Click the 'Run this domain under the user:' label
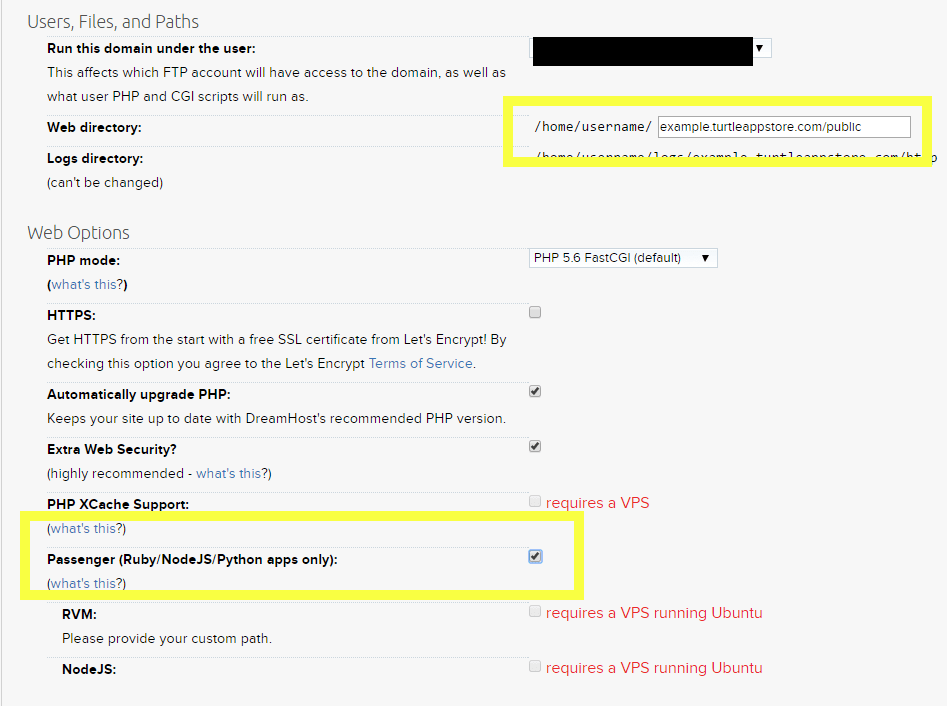Screen dimensions: 947x706 tap(151, 48)
